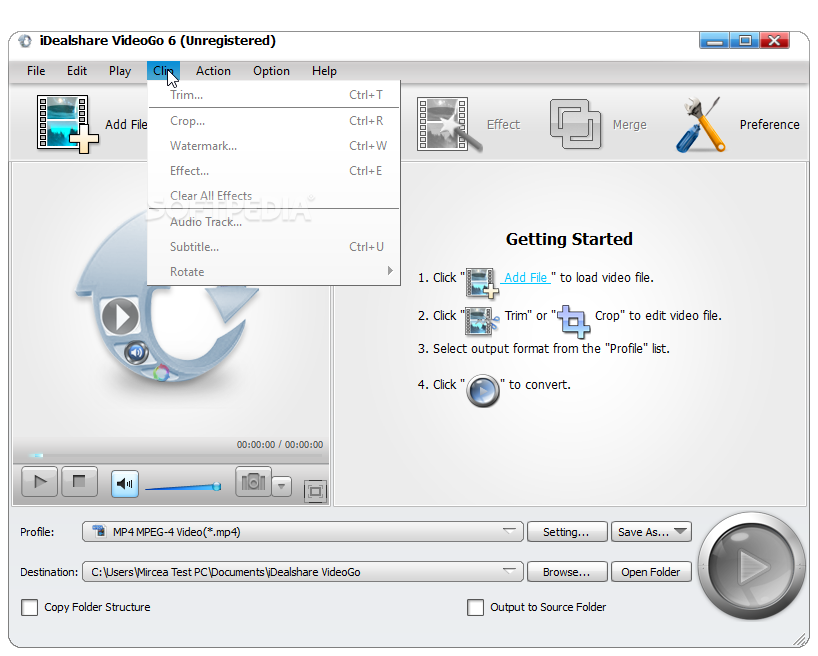Open snapshot options dropdown arrow
This screenshot has width=818, height=656.
281,486
